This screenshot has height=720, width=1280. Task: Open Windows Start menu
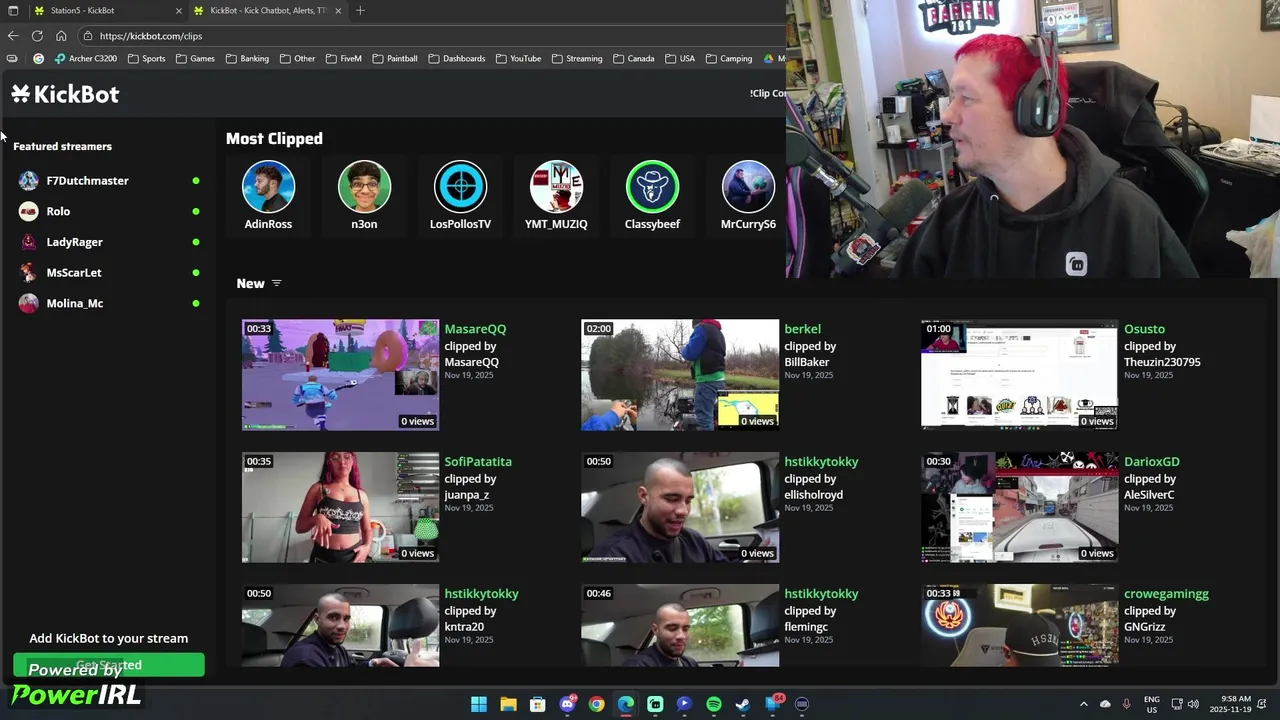(479, 704)
